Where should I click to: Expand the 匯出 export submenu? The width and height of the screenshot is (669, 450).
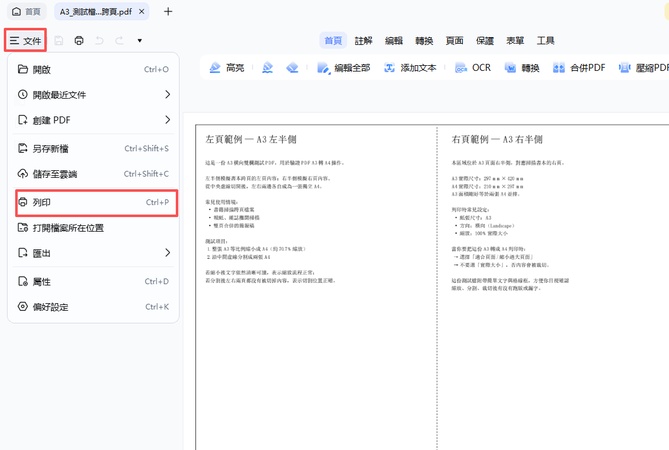93,253
